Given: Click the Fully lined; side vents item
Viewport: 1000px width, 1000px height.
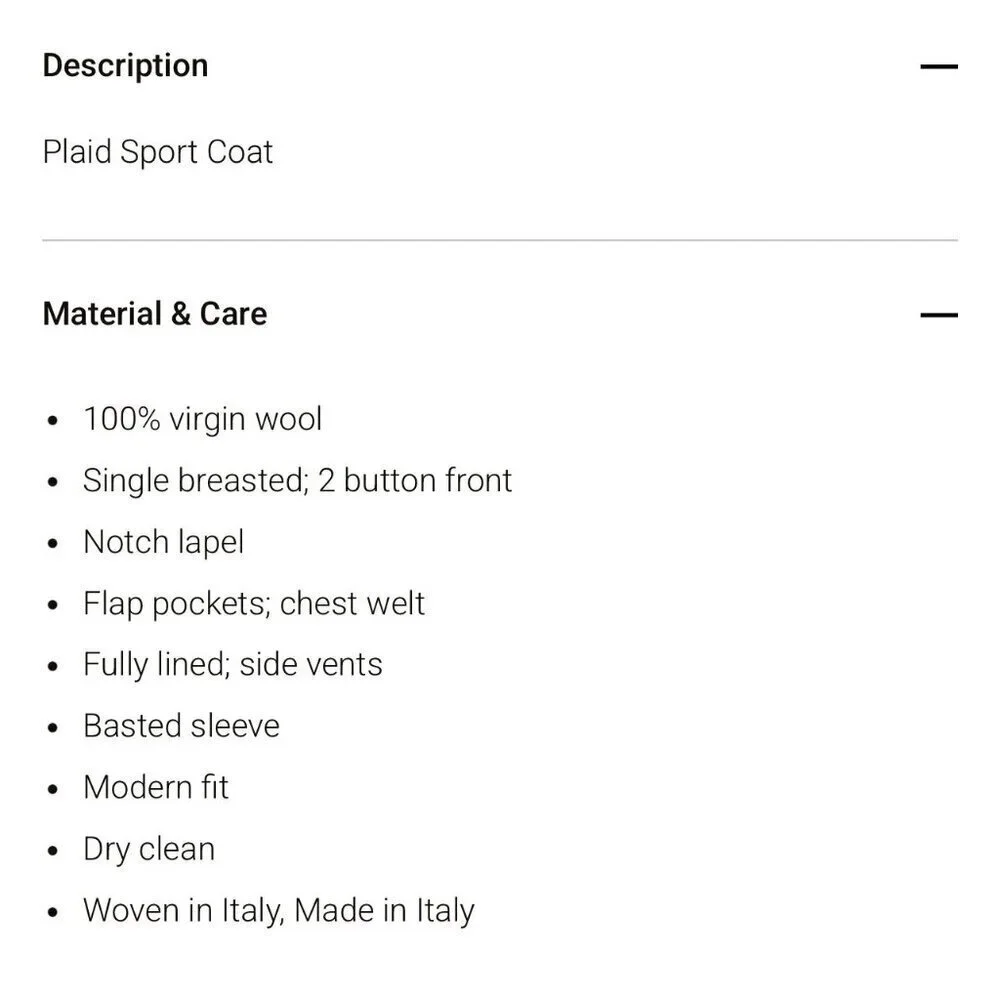Looking at the screenshot, I should coord(233,665).
